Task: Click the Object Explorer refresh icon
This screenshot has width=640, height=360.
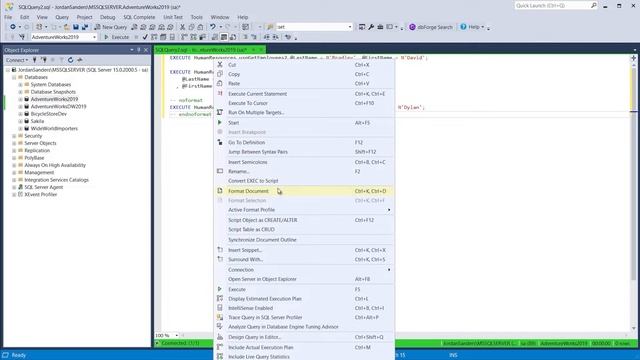Action: [x=71, y=60]
